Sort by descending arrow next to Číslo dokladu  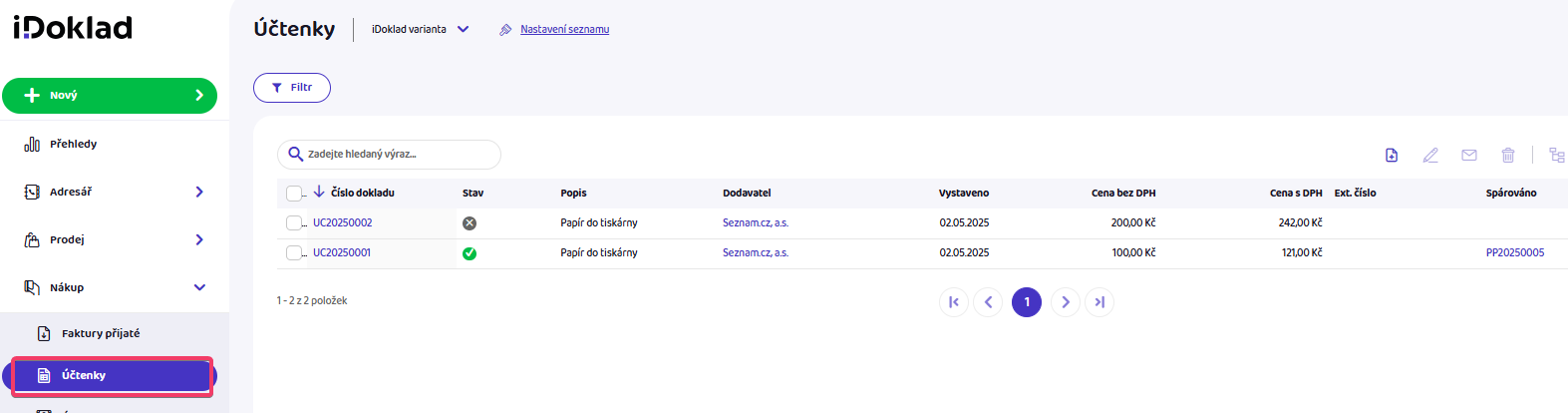[319, 192]
